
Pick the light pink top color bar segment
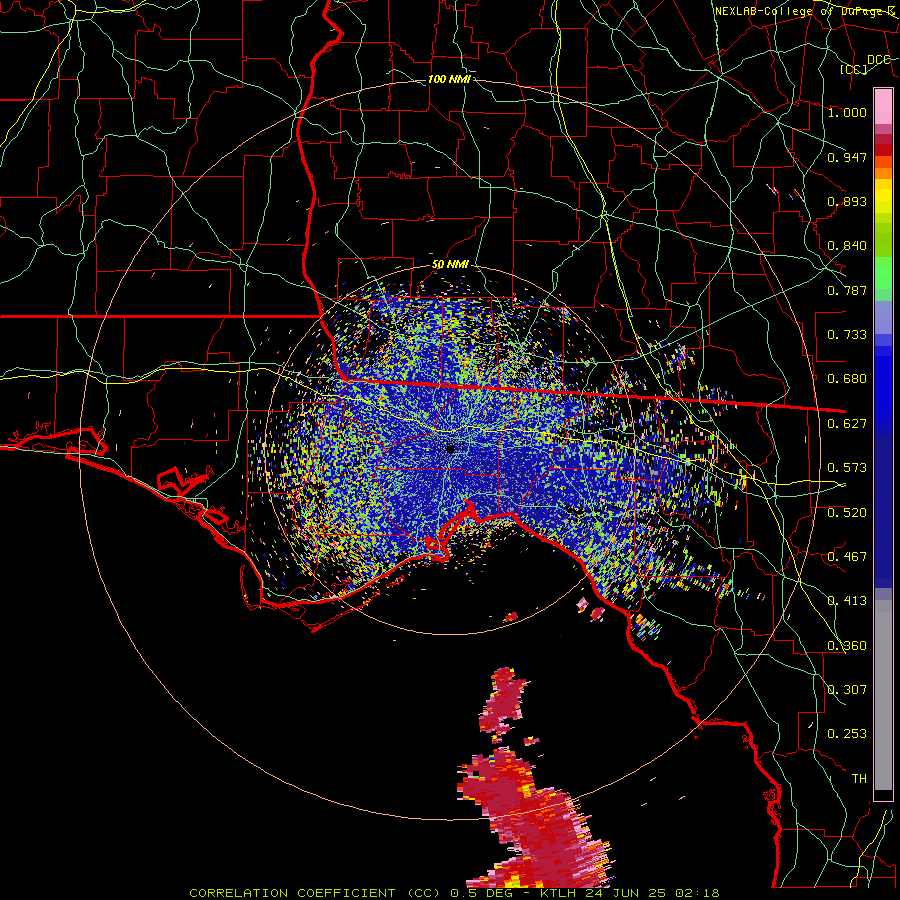click(883, 107)
